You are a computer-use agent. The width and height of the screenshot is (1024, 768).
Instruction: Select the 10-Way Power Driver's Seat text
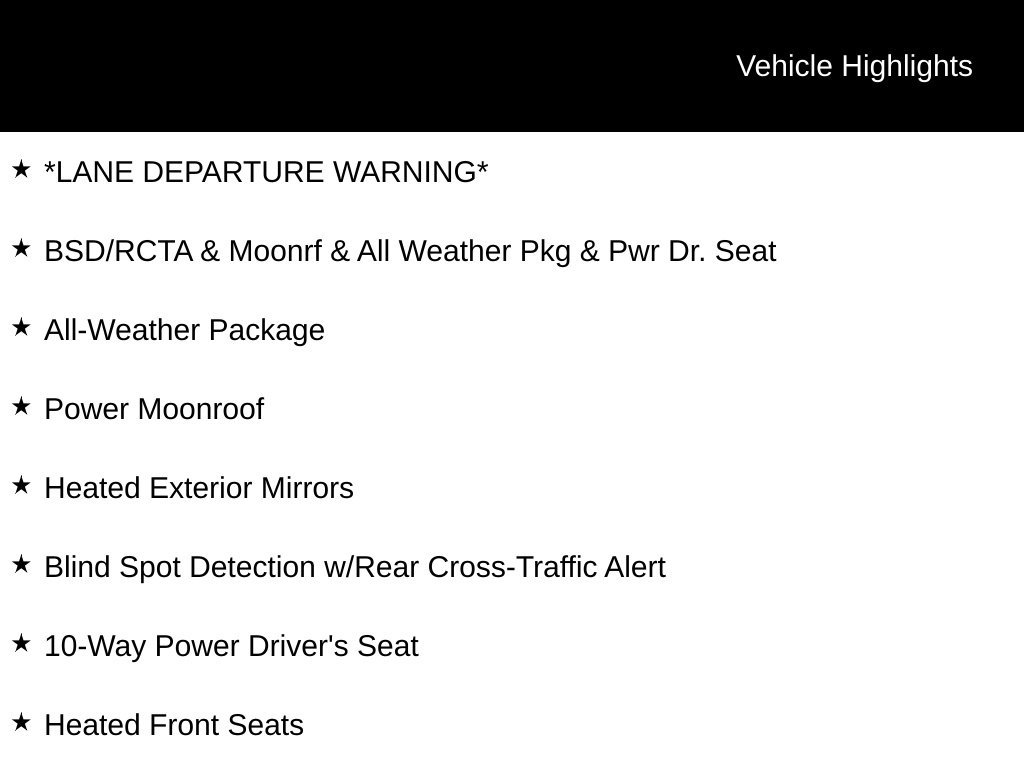point(231,647)
